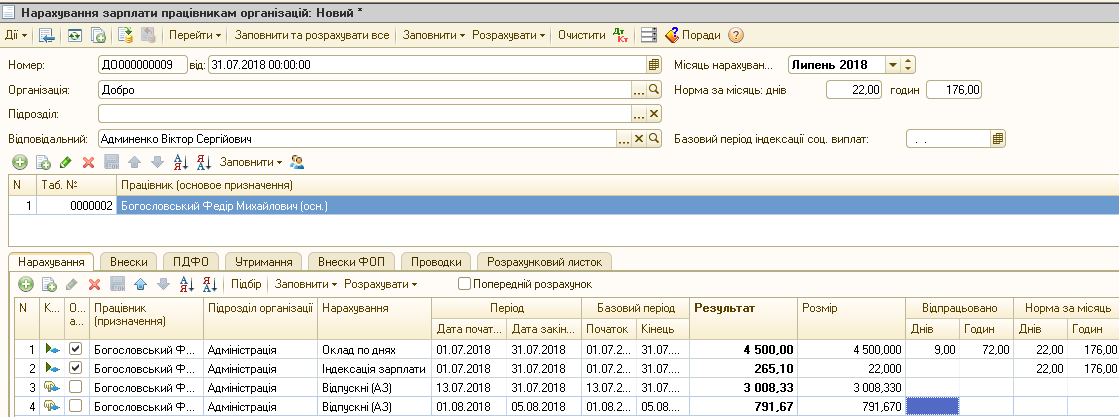
Task: Check the box in Відпускні row starting 01.08.2018
Action: 76,407
